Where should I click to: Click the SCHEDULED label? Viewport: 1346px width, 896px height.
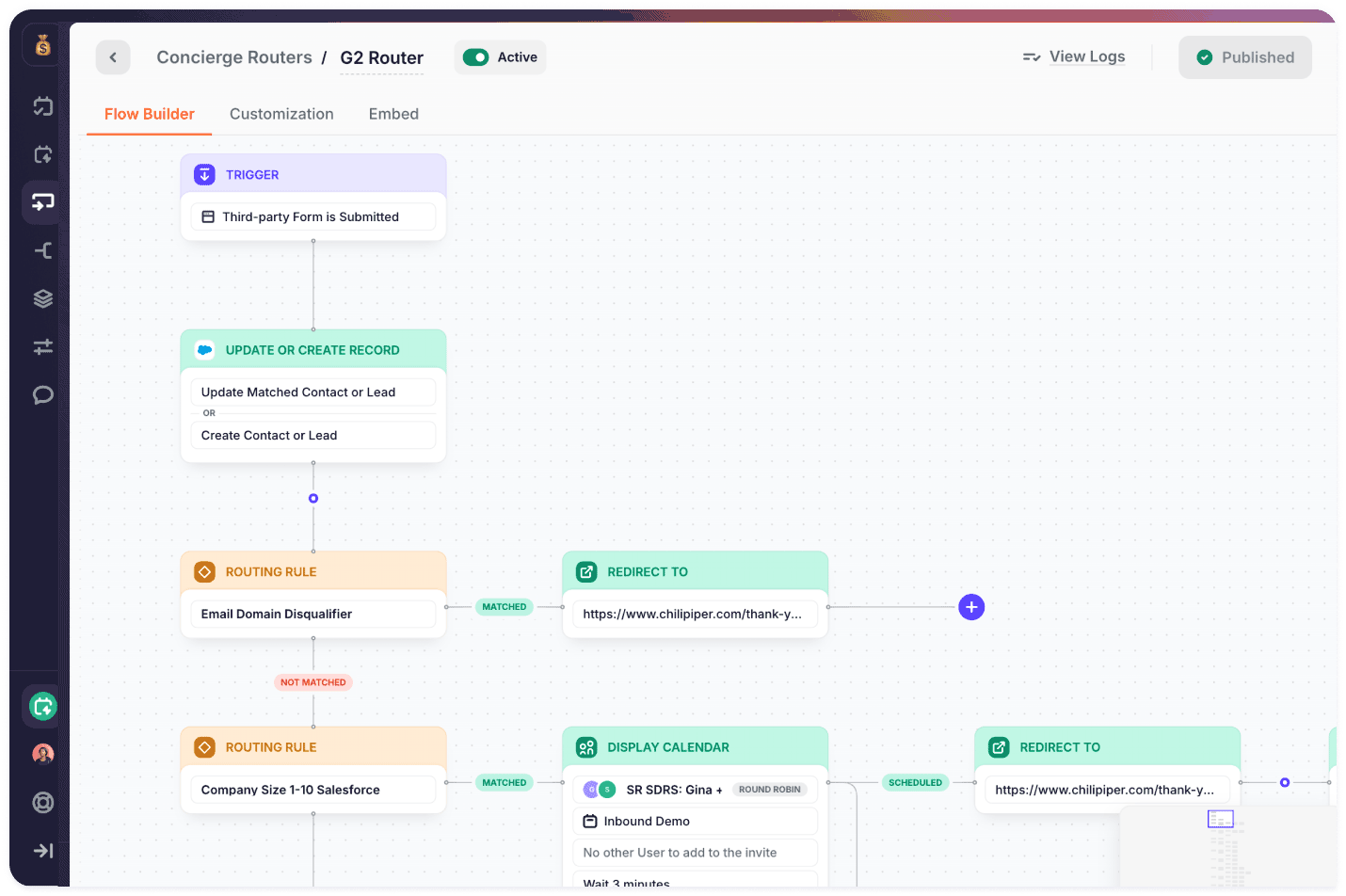(916, 782)
